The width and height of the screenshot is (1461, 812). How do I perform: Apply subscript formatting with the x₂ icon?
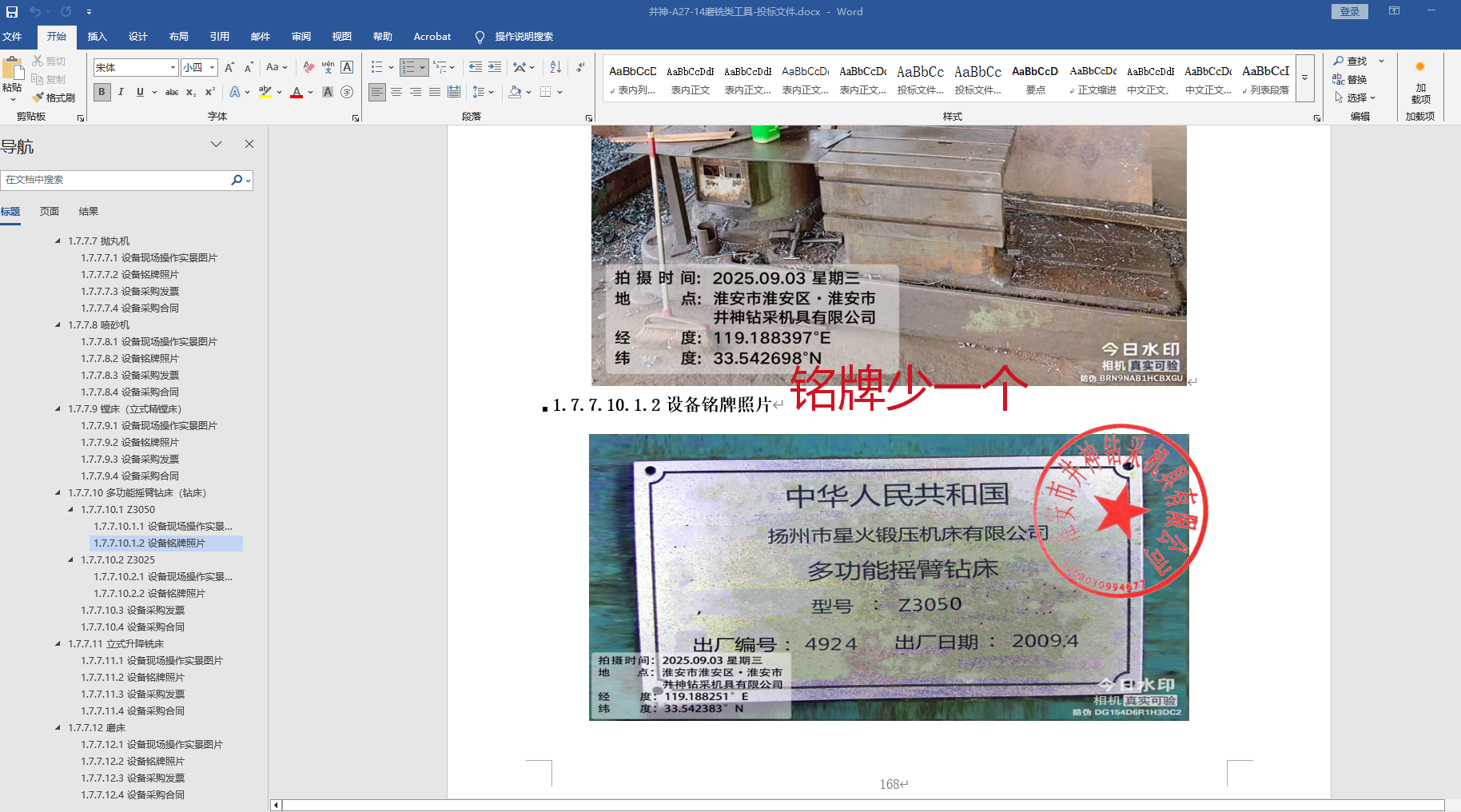point(191,92)
